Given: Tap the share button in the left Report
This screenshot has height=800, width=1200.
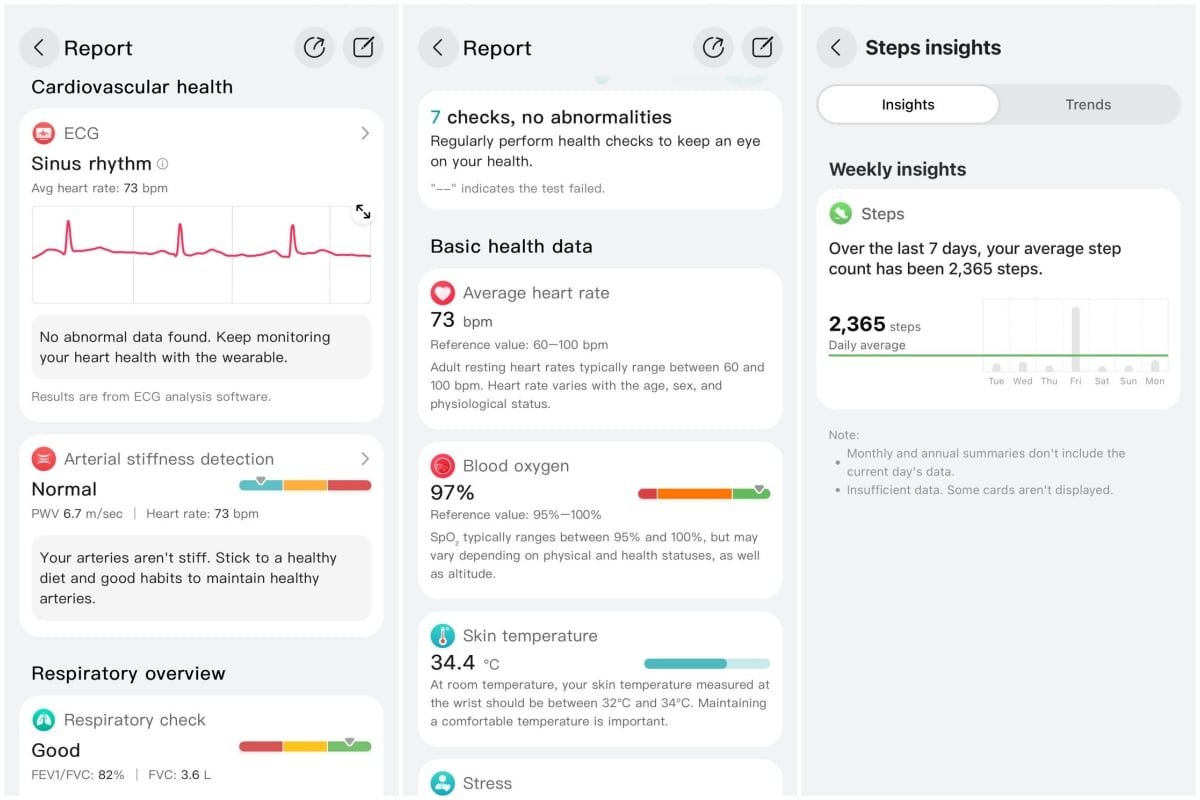Looking at the screenshot, I should coord(314,48).
